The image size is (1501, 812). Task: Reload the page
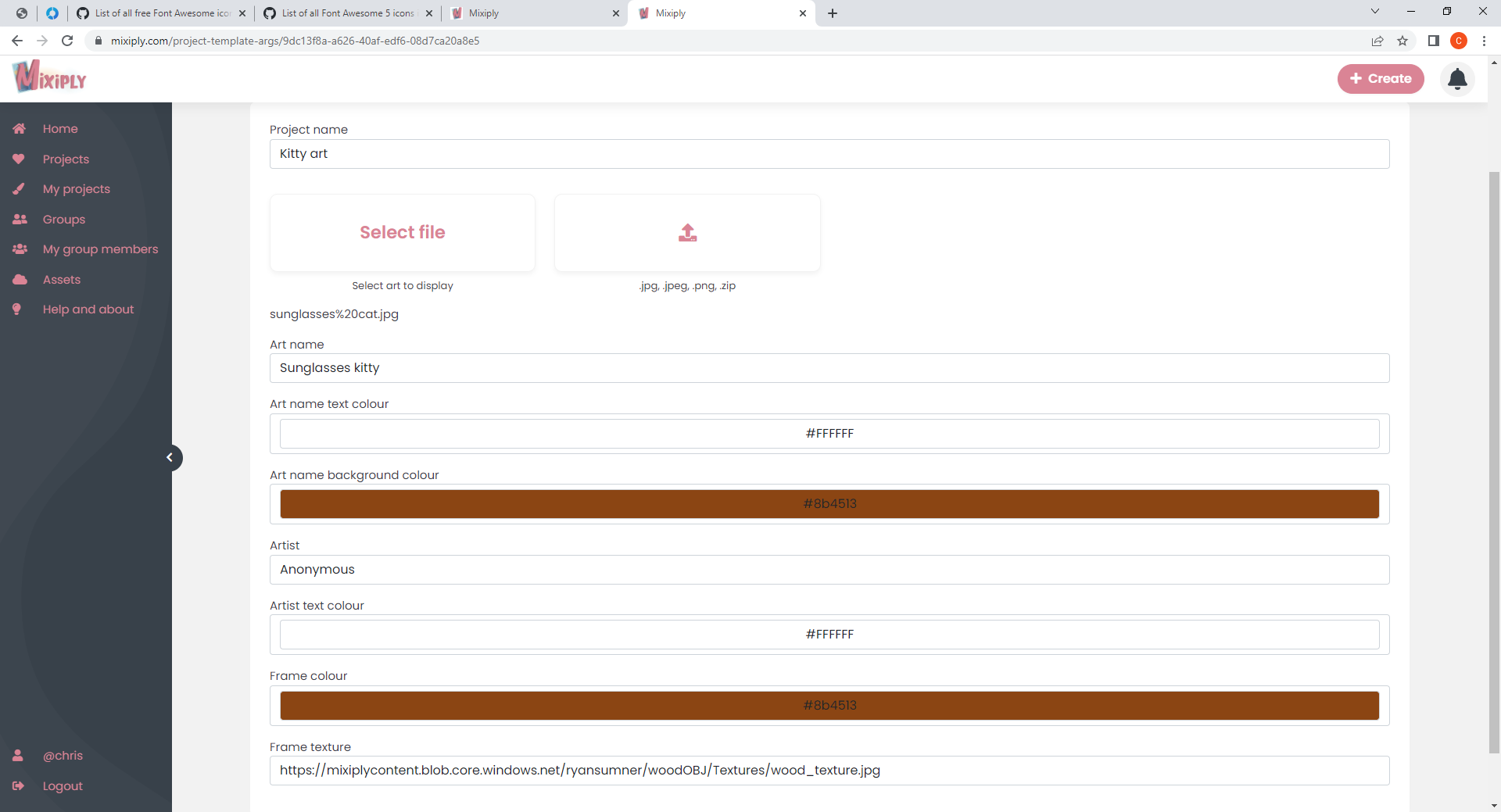tap(68, 41)
